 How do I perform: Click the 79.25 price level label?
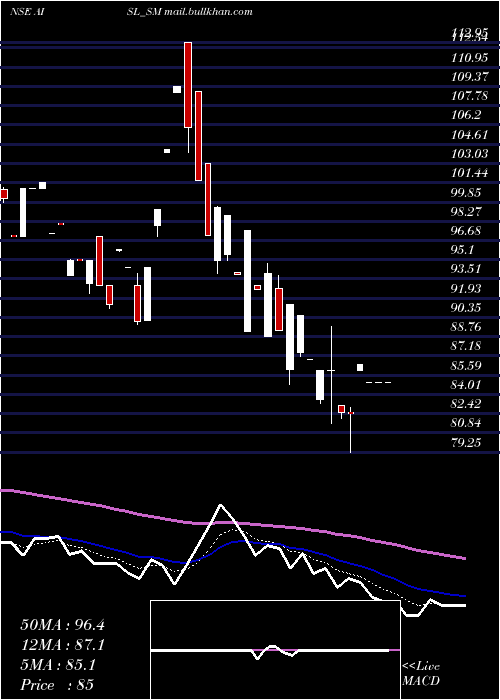467,443
